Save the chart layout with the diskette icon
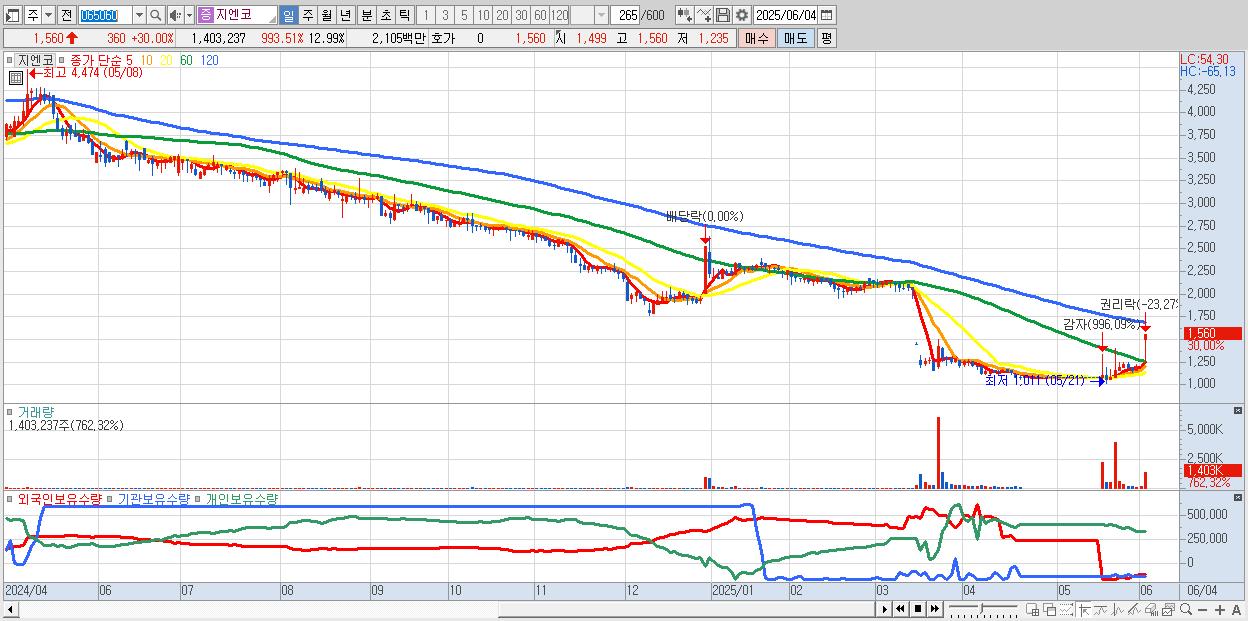 pyautogui.click(x=723, y=15)
